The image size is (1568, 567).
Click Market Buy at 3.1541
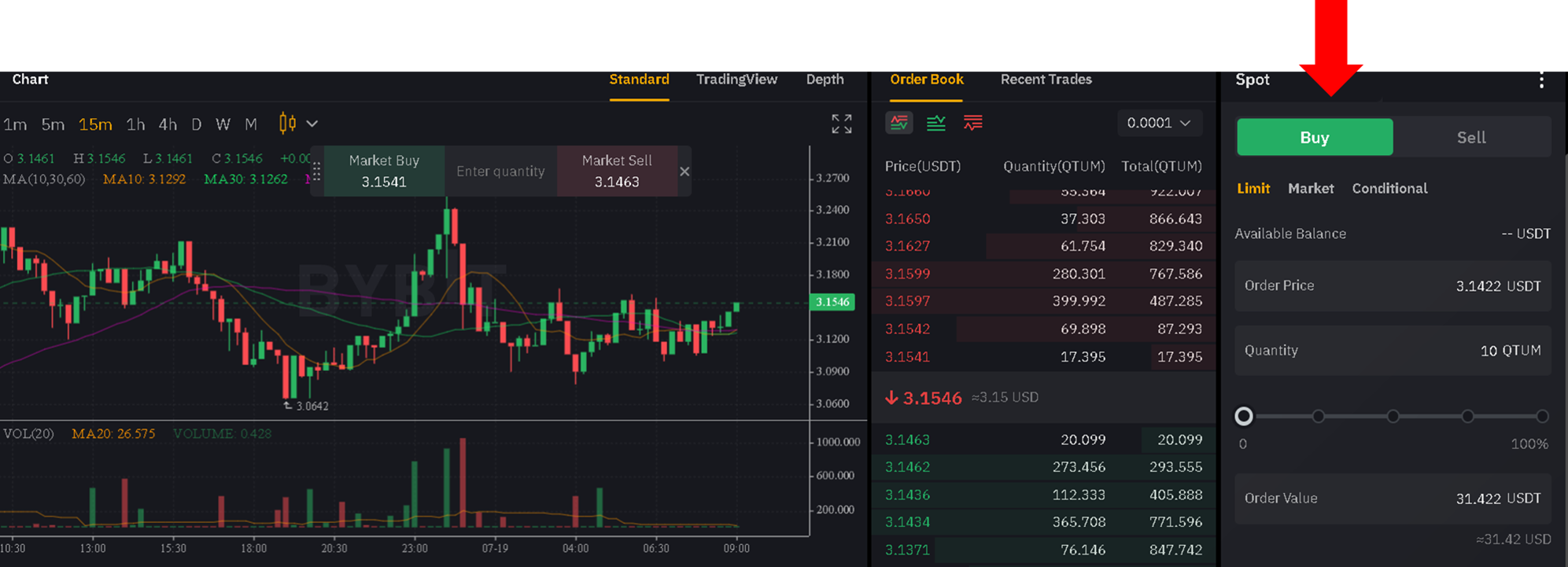pos(384,171)
